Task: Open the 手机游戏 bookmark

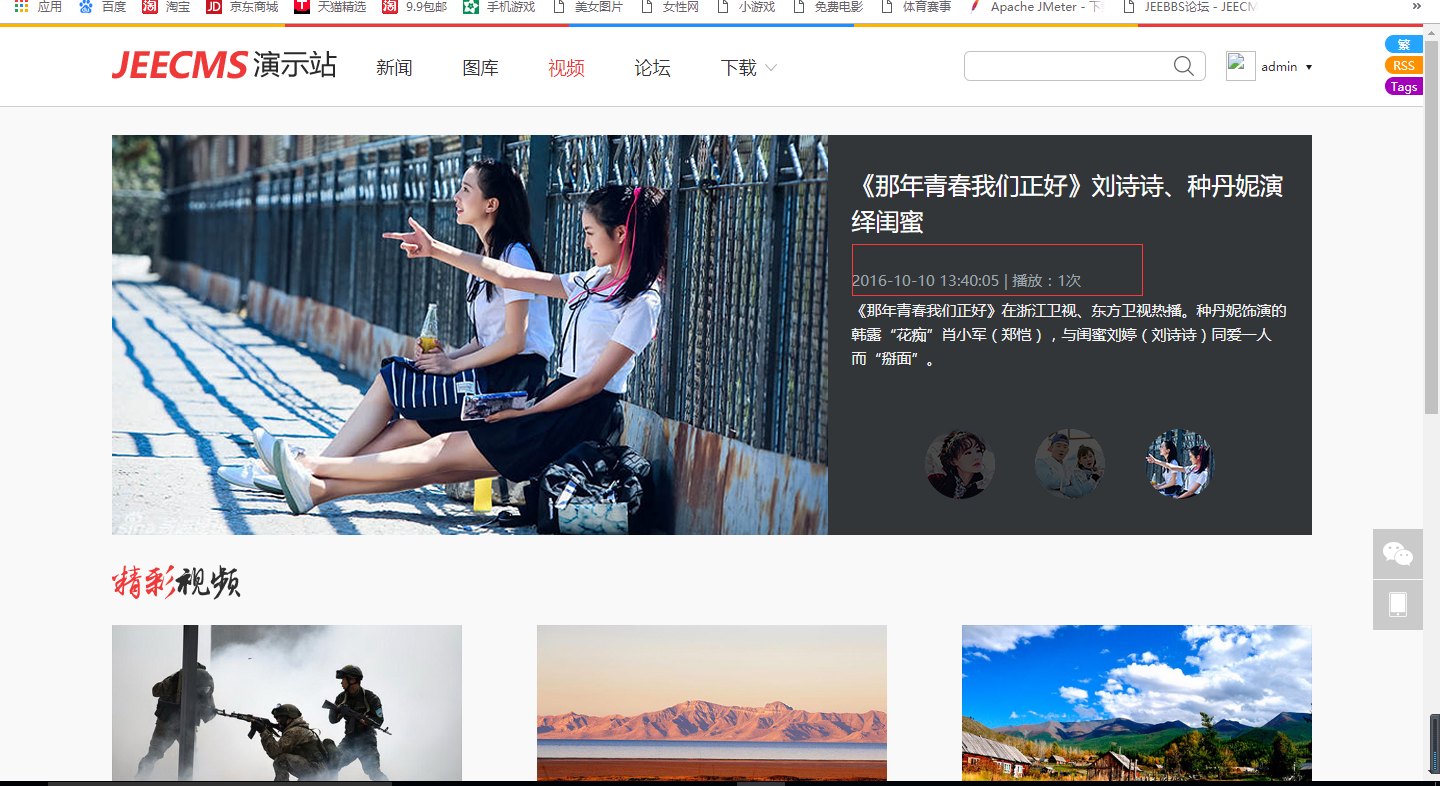Action: click(499, 7)
